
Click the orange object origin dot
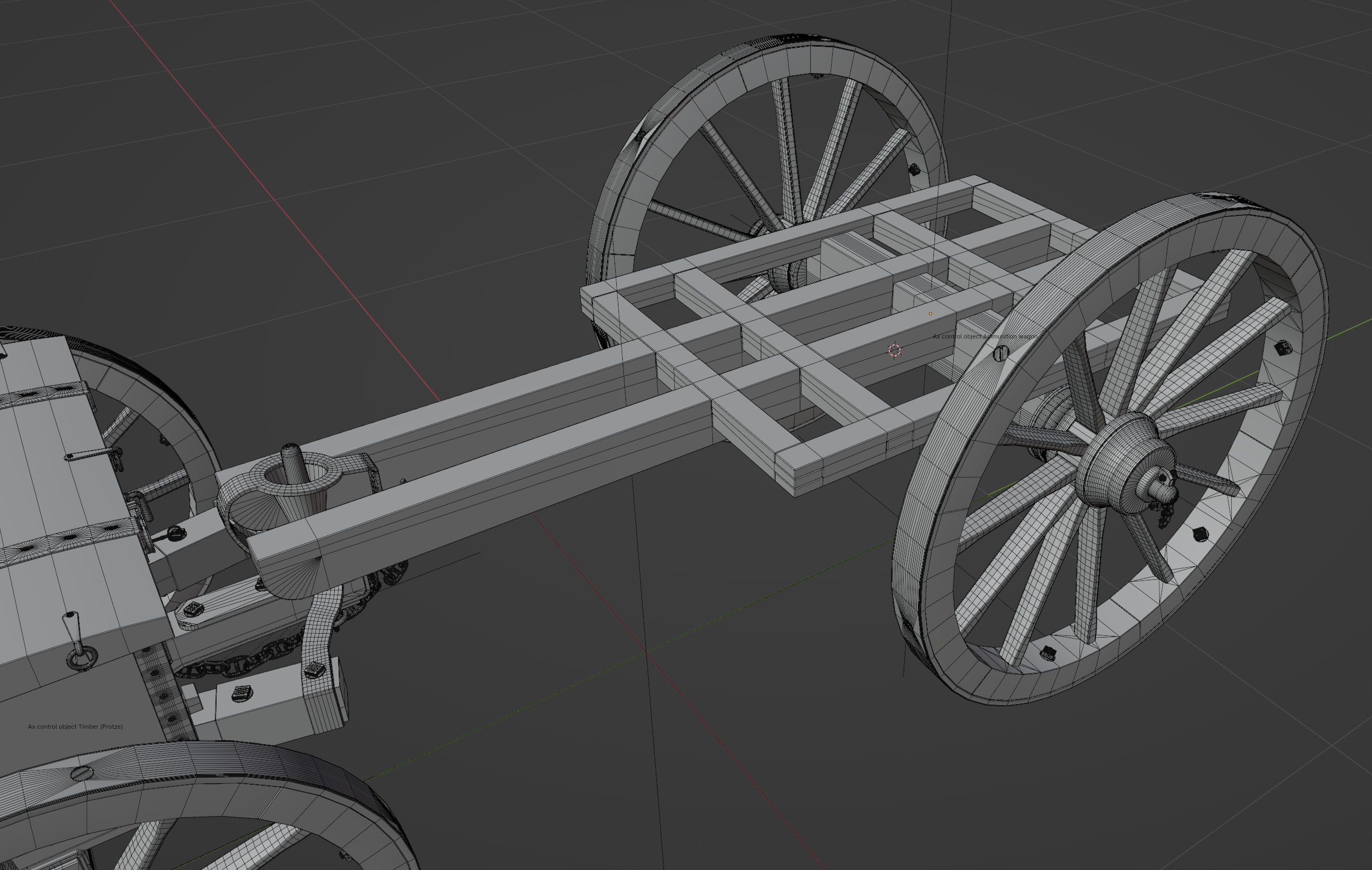click(931, 313)
